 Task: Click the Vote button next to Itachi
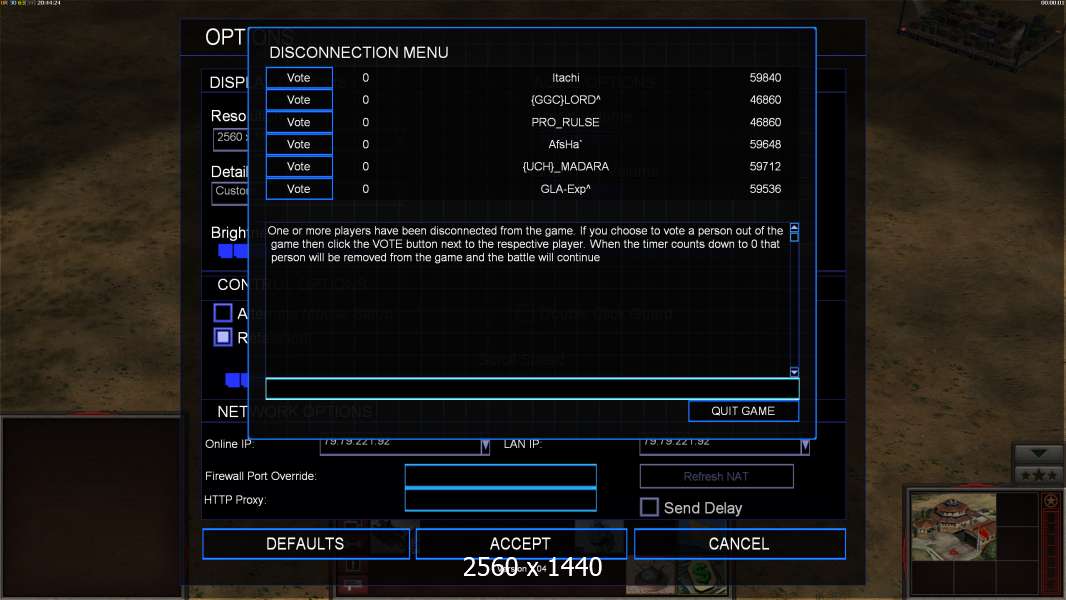[299, 78]
